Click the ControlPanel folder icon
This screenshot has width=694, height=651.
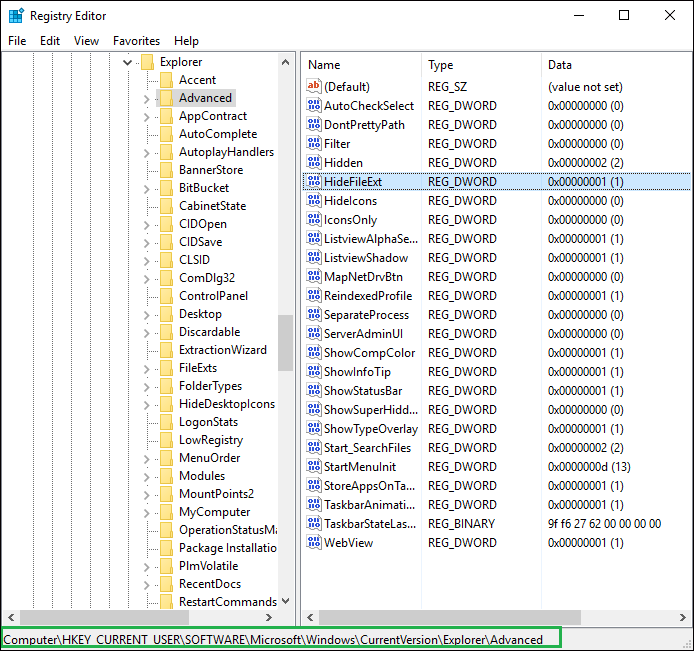(166, 296)
